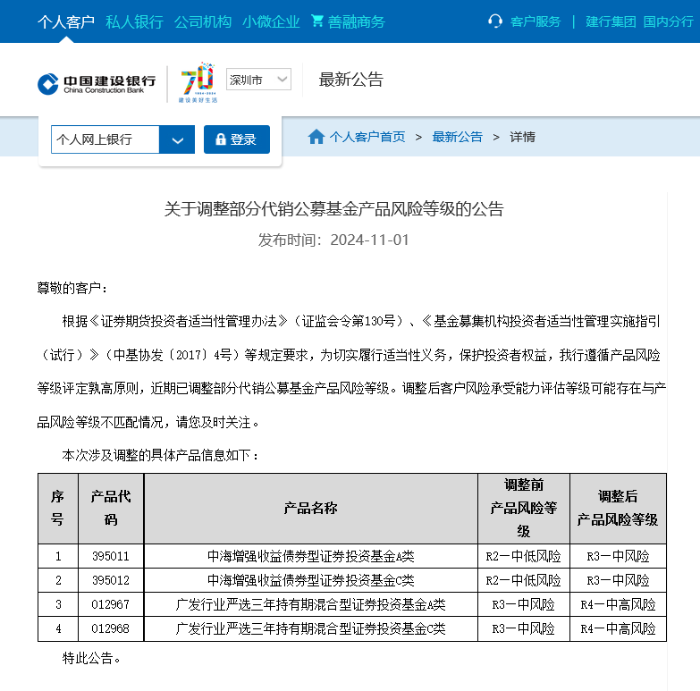Select 小微企业 navigation item
Screen dimensions: 700x691
click(271, 21)
